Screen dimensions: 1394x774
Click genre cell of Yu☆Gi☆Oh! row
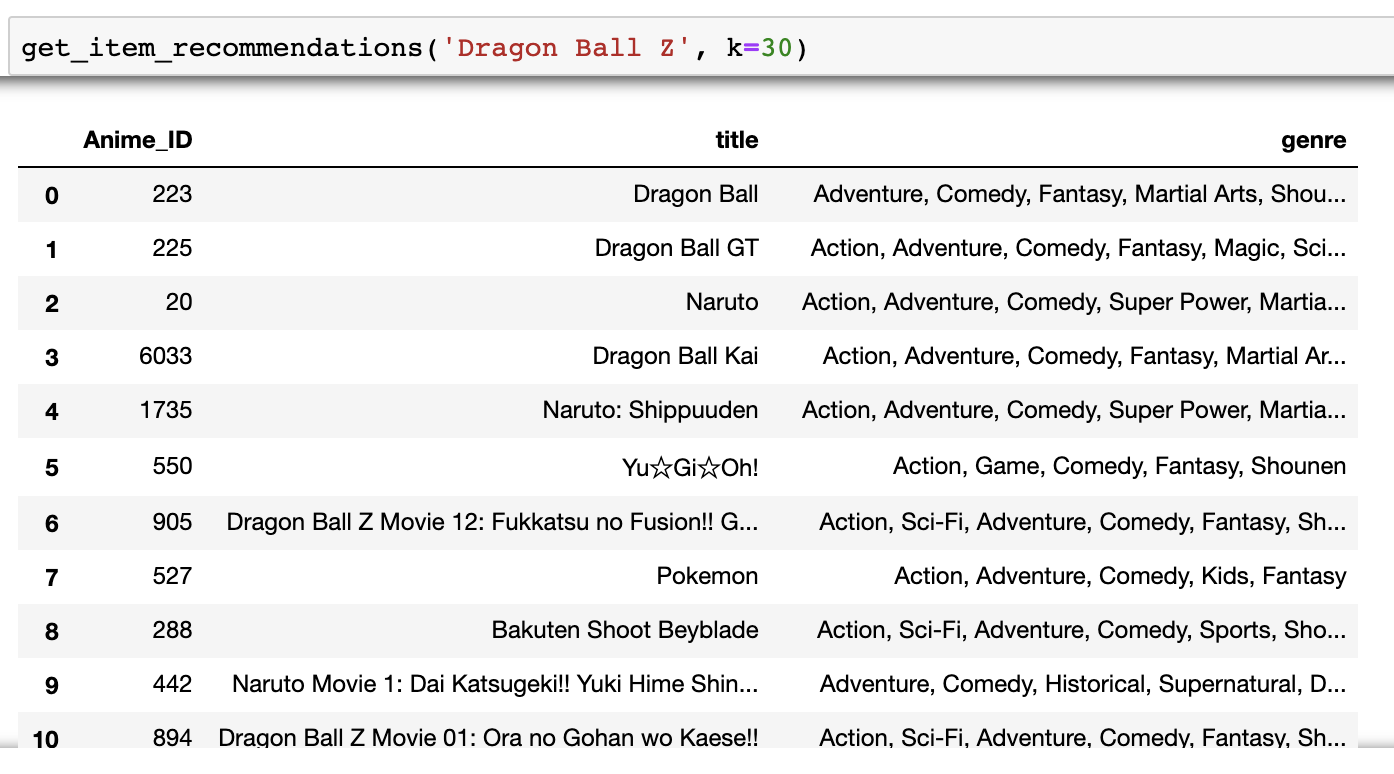[1119, 466]
